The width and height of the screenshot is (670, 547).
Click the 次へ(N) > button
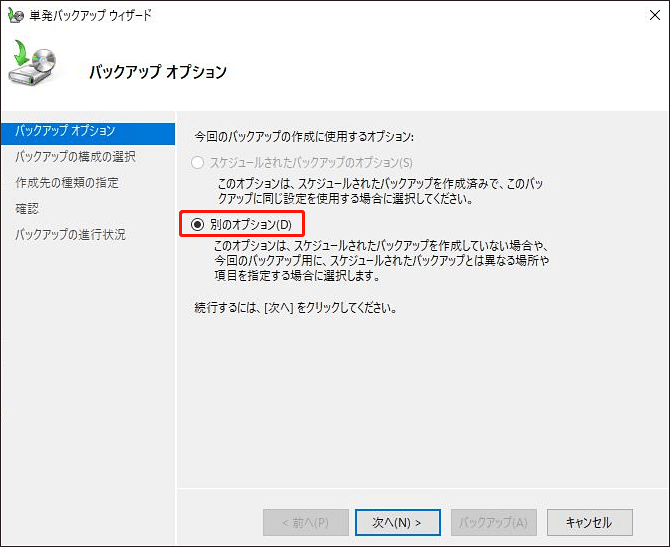(x=397, y=522)
